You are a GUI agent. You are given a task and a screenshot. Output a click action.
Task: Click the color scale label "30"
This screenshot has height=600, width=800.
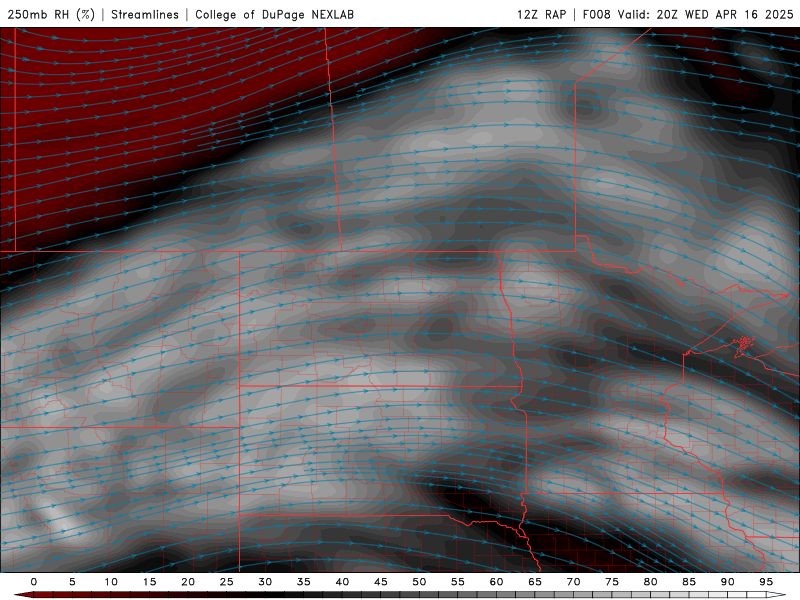[x=265, y=582]
